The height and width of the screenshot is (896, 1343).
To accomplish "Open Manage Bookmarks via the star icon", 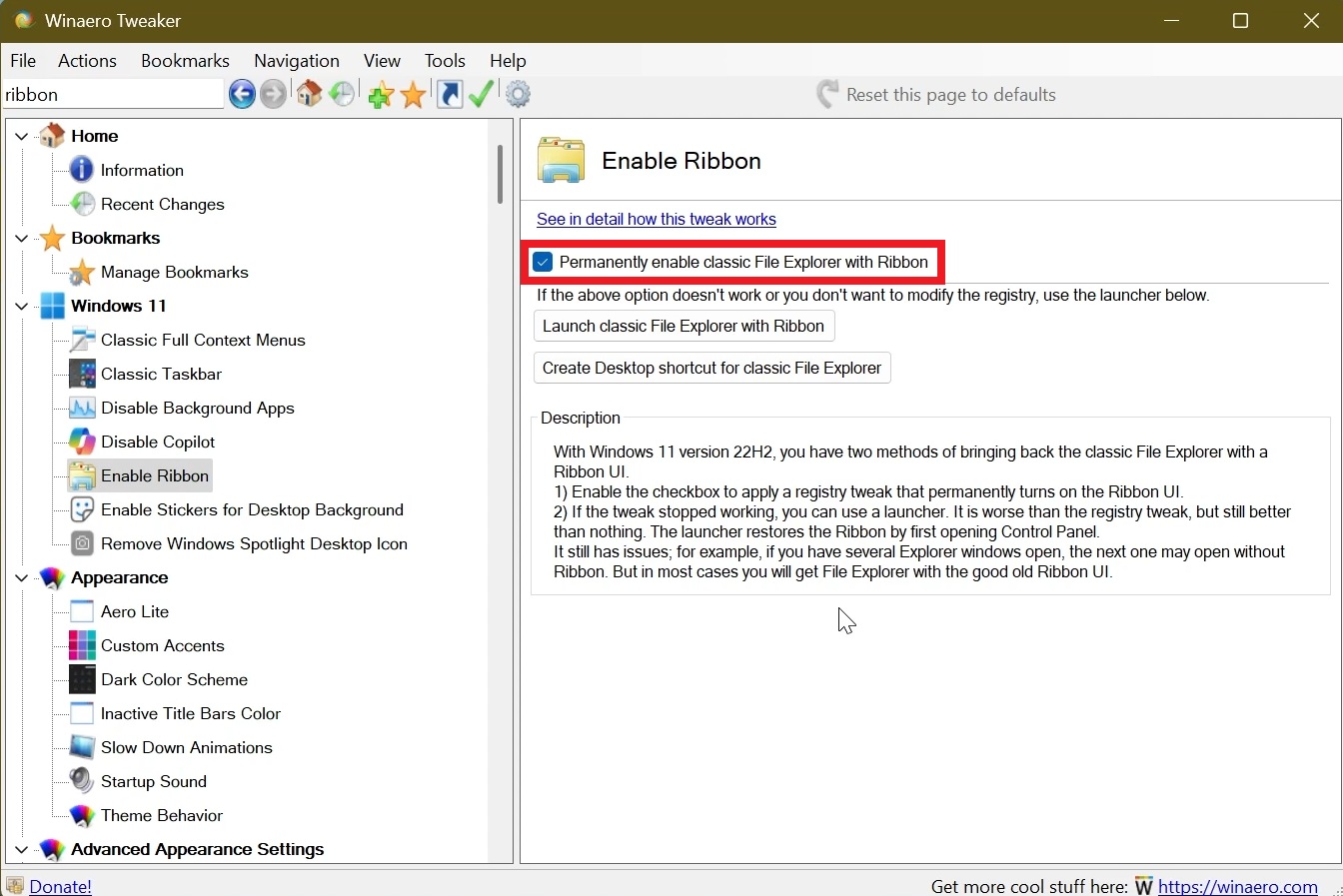I will point(414,94).
